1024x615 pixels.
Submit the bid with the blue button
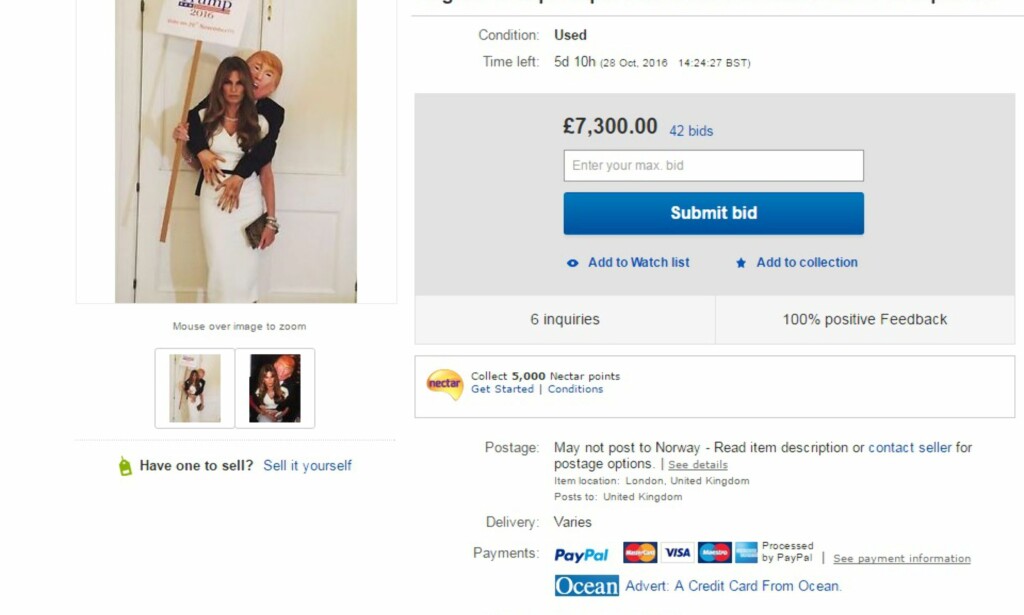point(713,213)
